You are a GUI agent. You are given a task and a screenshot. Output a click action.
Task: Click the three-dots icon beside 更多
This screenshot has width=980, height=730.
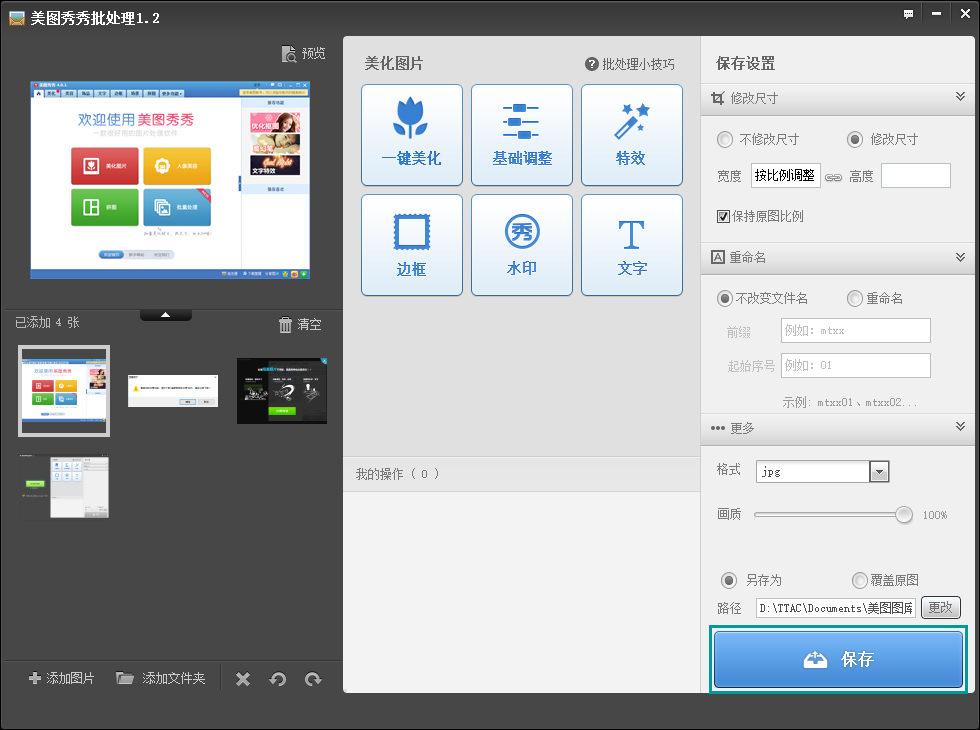pos(718,428)
